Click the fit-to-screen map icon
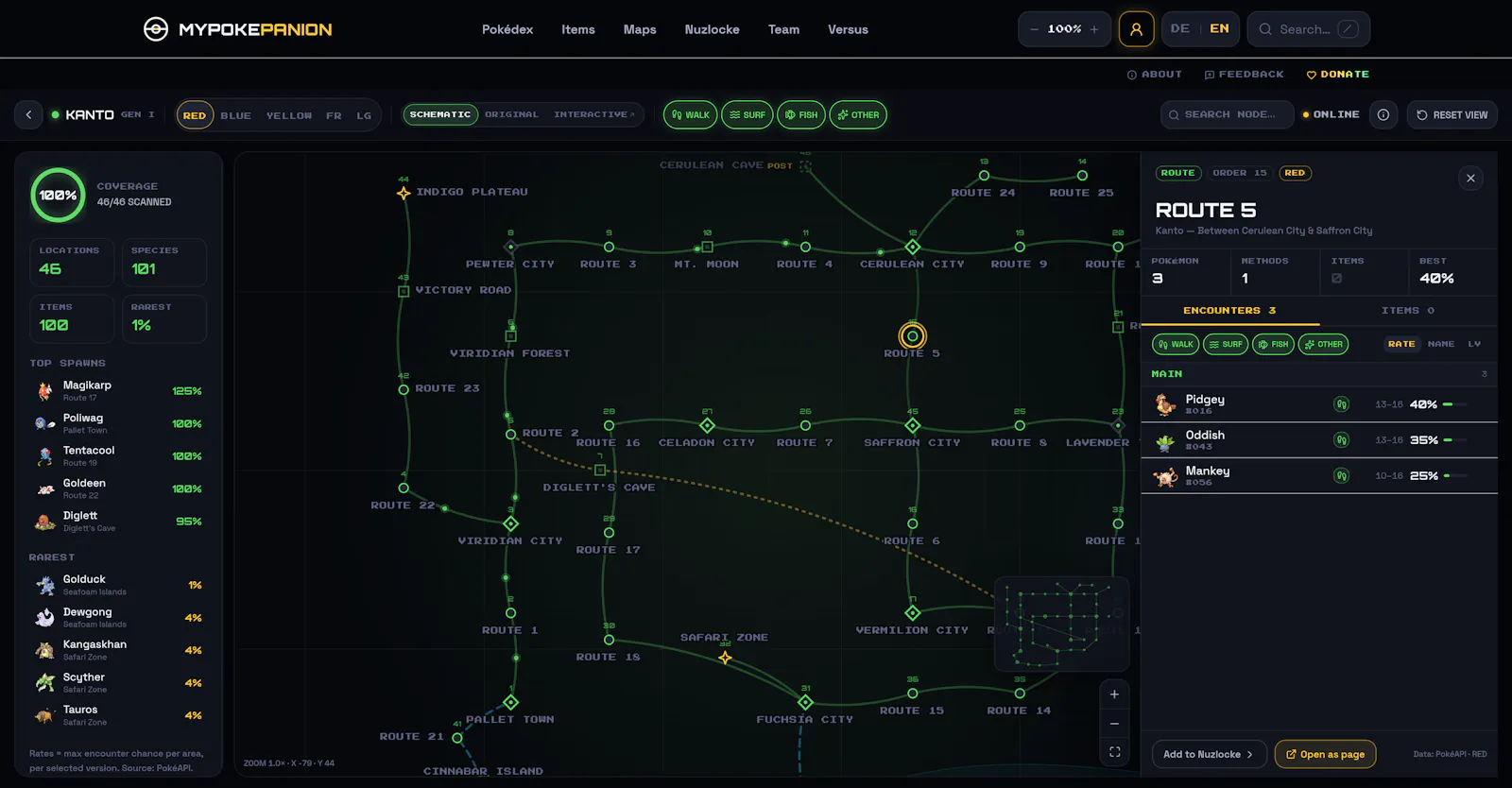 pyautogui.click(x=1114, y=752)
